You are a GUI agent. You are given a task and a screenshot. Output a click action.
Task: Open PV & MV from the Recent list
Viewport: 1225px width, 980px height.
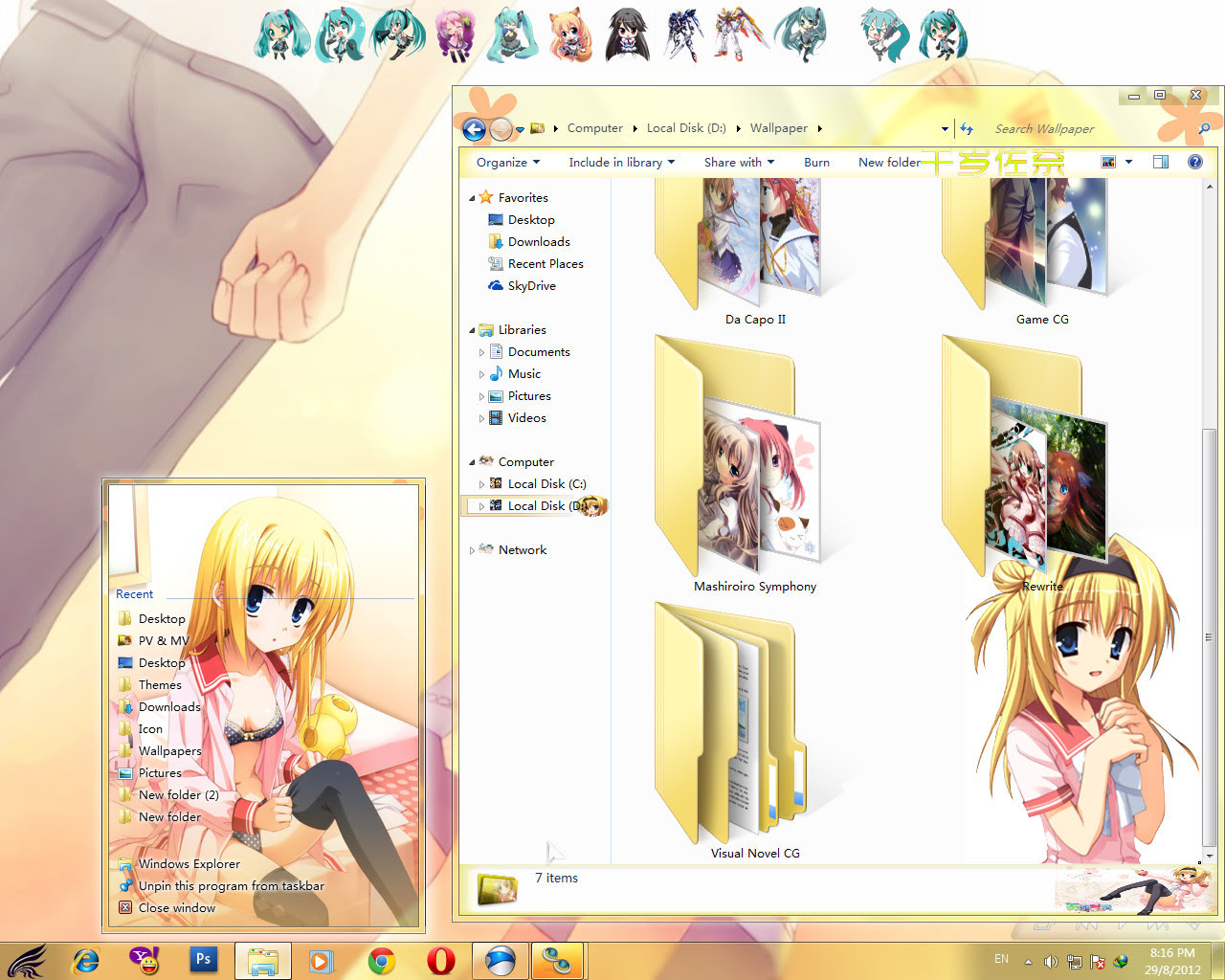(164, 641)
